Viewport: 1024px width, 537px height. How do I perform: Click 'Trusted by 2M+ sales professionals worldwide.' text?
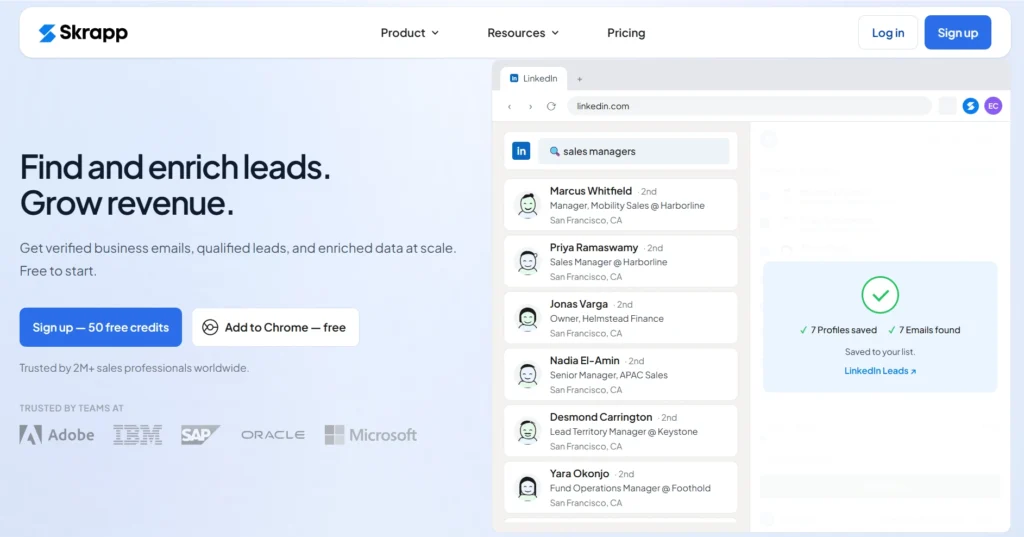(x=134, y=368)
